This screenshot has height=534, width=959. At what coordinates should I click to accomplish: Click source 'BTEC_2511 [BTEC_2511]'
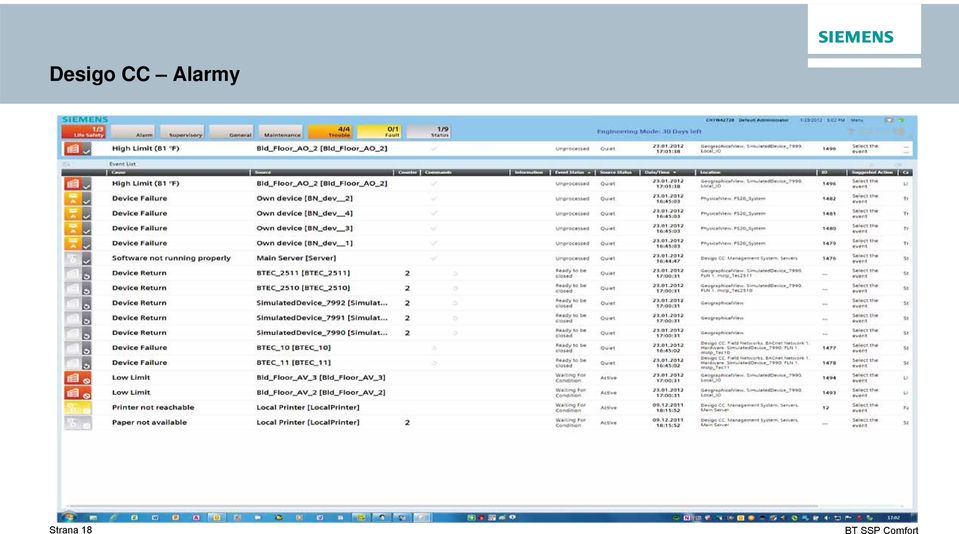click(x=303, y=273)
